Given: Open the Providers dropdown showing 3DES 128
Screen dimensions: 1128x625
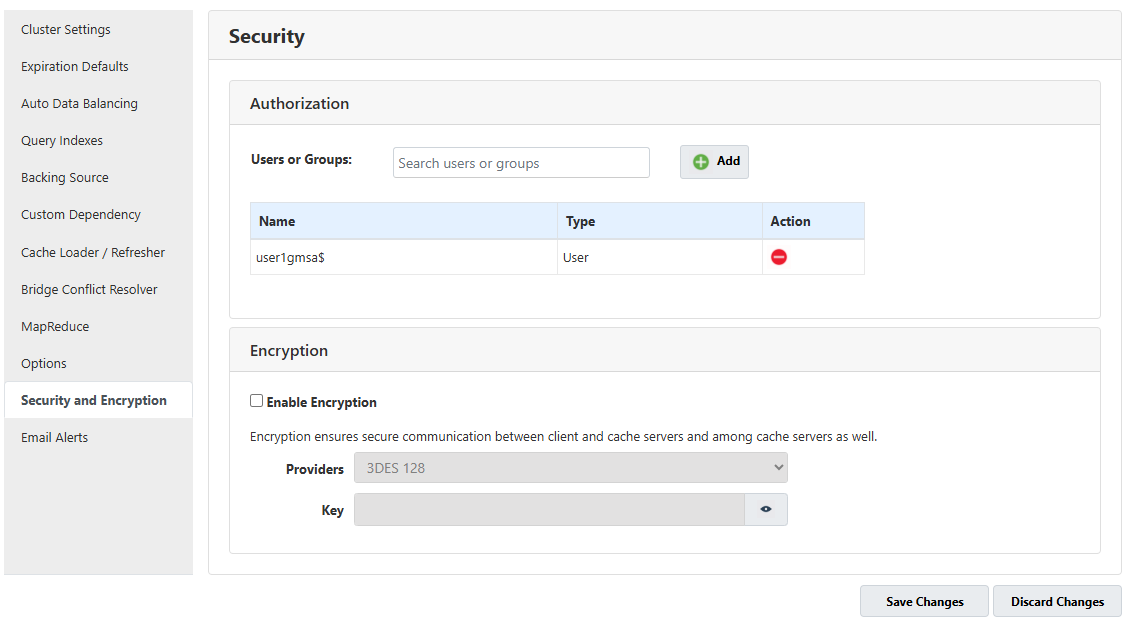Looking at the screenshot, I should 570,467.
